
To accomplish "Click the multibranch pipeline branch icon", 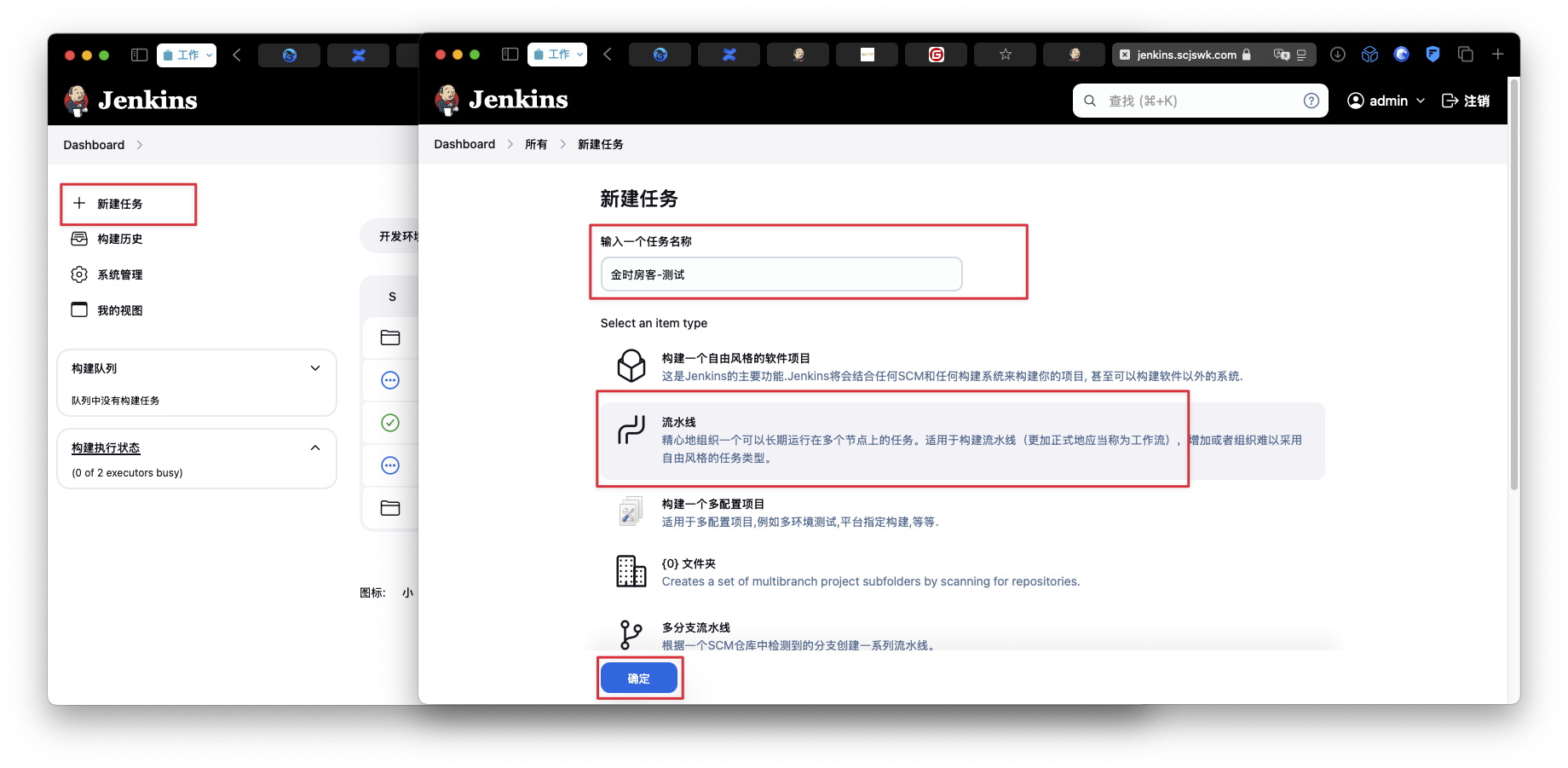I will 631,635.
